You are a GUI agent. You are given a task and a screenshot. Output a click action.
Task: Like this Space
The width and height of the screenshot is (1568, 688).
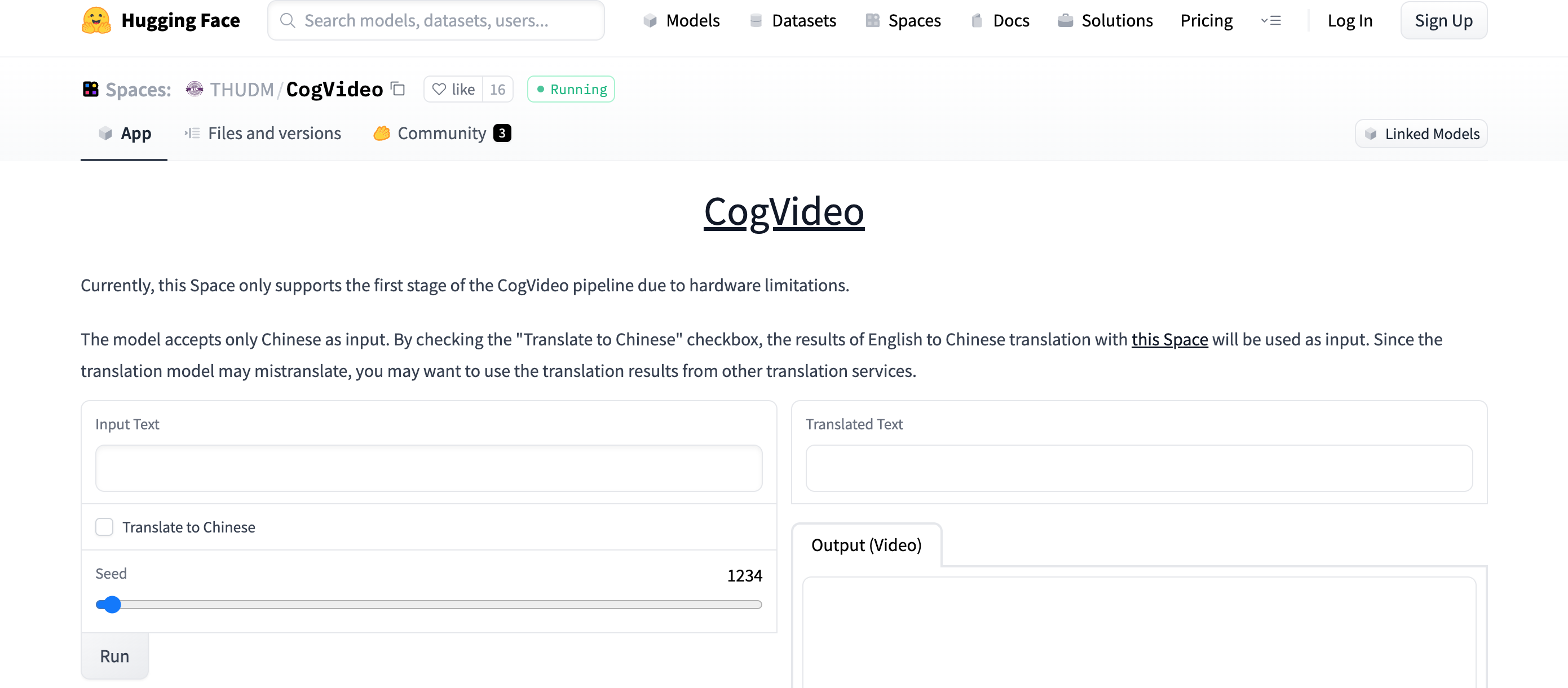[x=453, y=90]
